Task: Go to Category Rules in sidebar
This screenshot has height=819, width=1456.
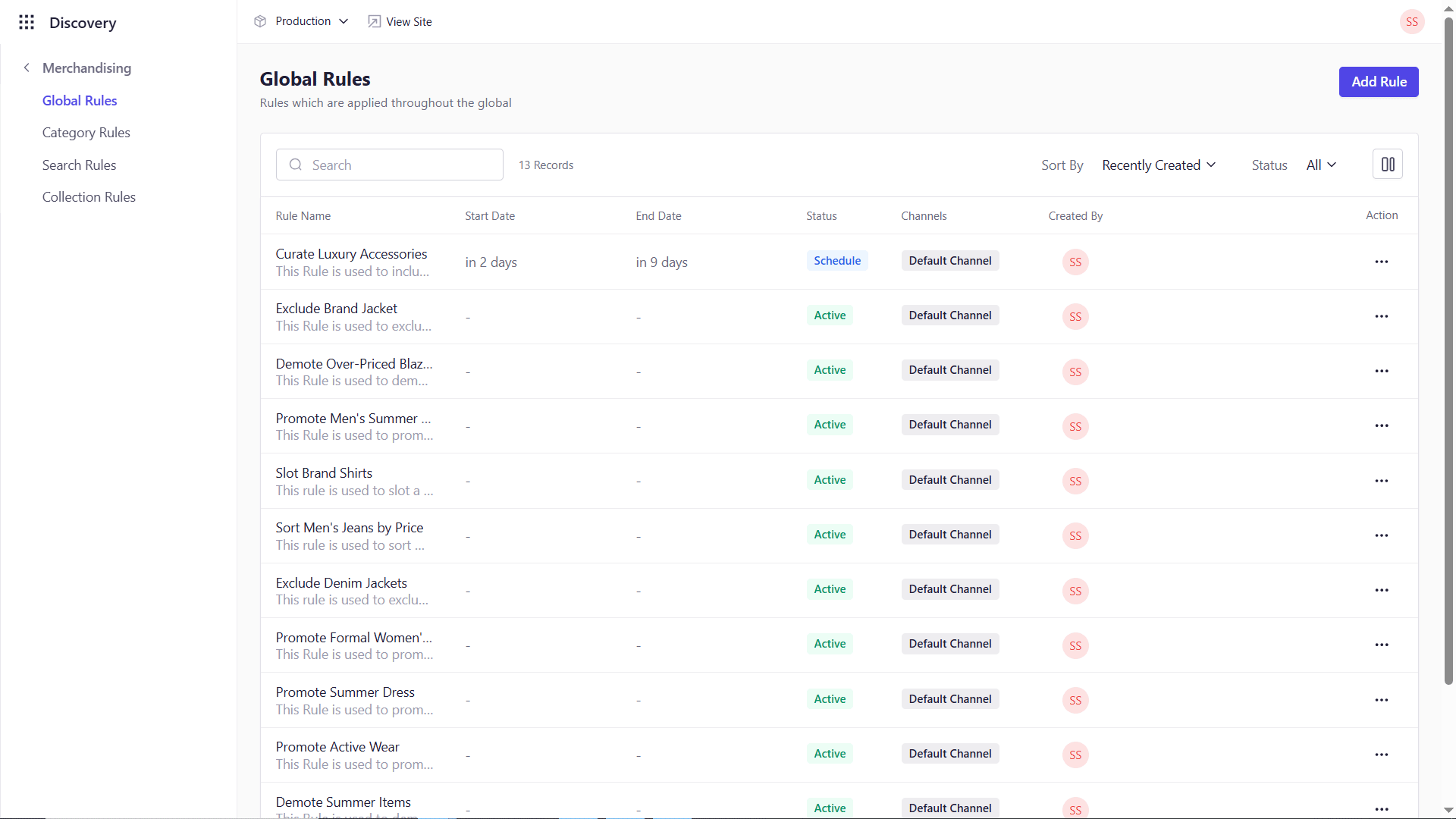Action: click(86, 133)
